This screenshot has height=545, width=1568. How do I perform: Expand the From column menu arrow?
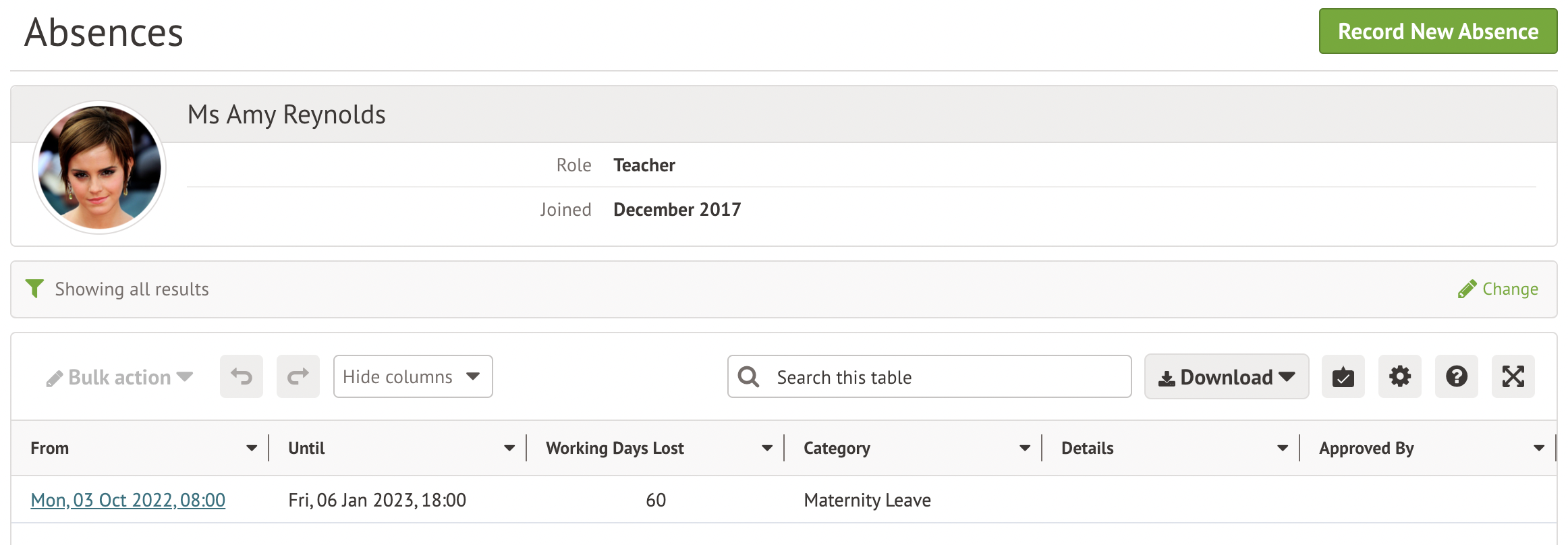[252, 448]
